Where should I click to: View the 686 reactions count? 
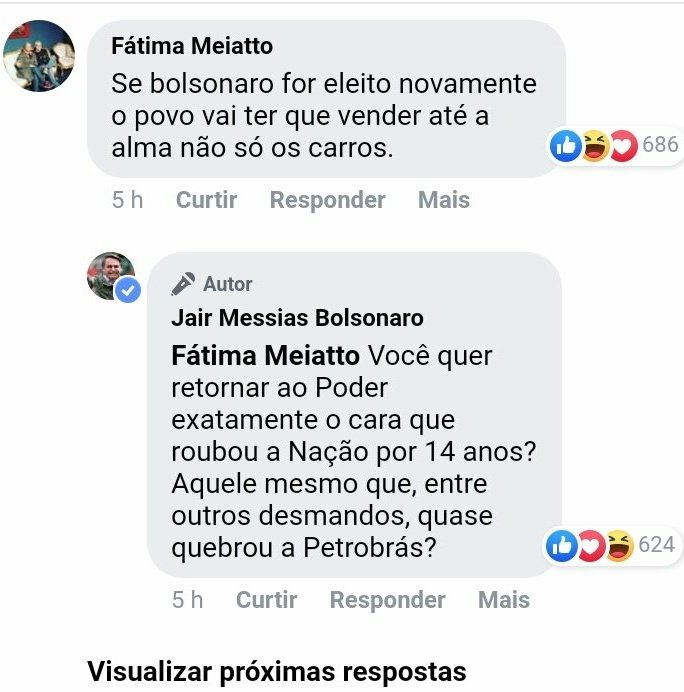coord(660,145)
